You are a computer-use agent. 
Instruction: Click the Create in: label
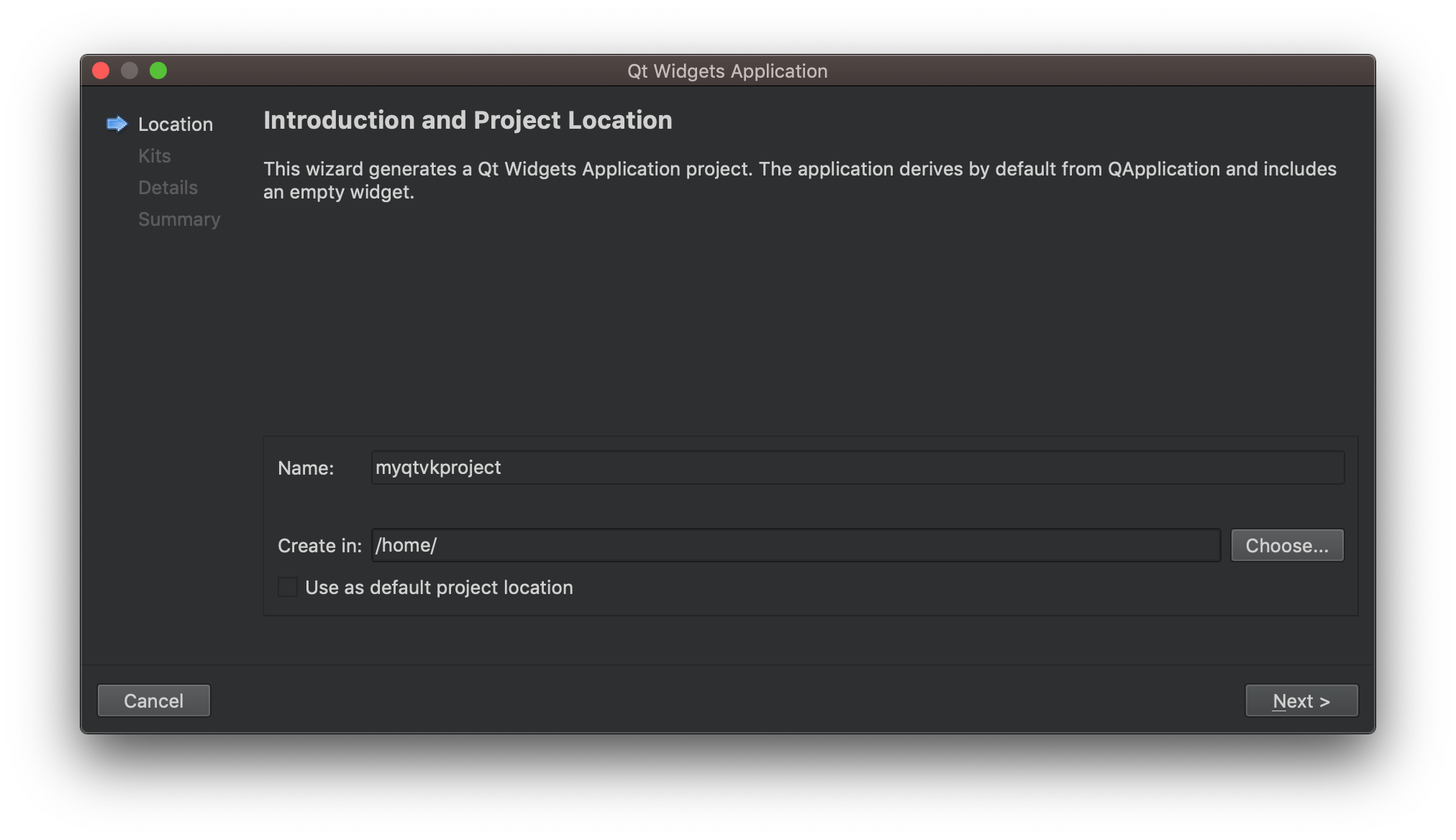point(319,545)
